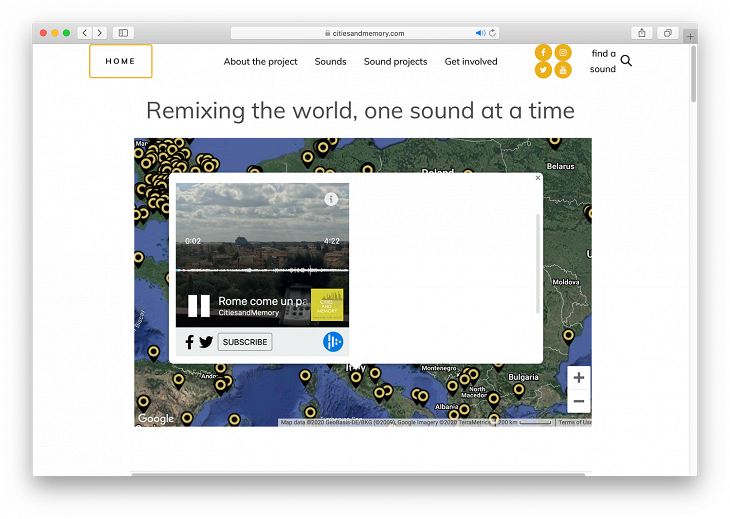
Task: Open the site's YouTube channel in header
Action: coord(563,70)
